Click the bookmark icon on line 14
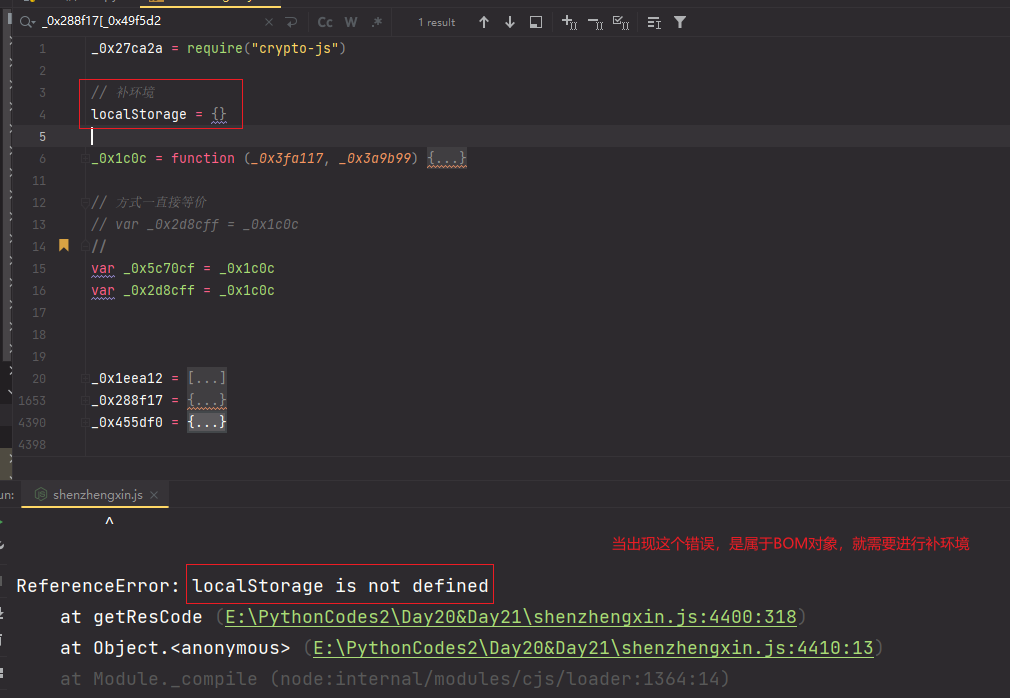This screenshot has width=1010, height=698. (64, 245)
